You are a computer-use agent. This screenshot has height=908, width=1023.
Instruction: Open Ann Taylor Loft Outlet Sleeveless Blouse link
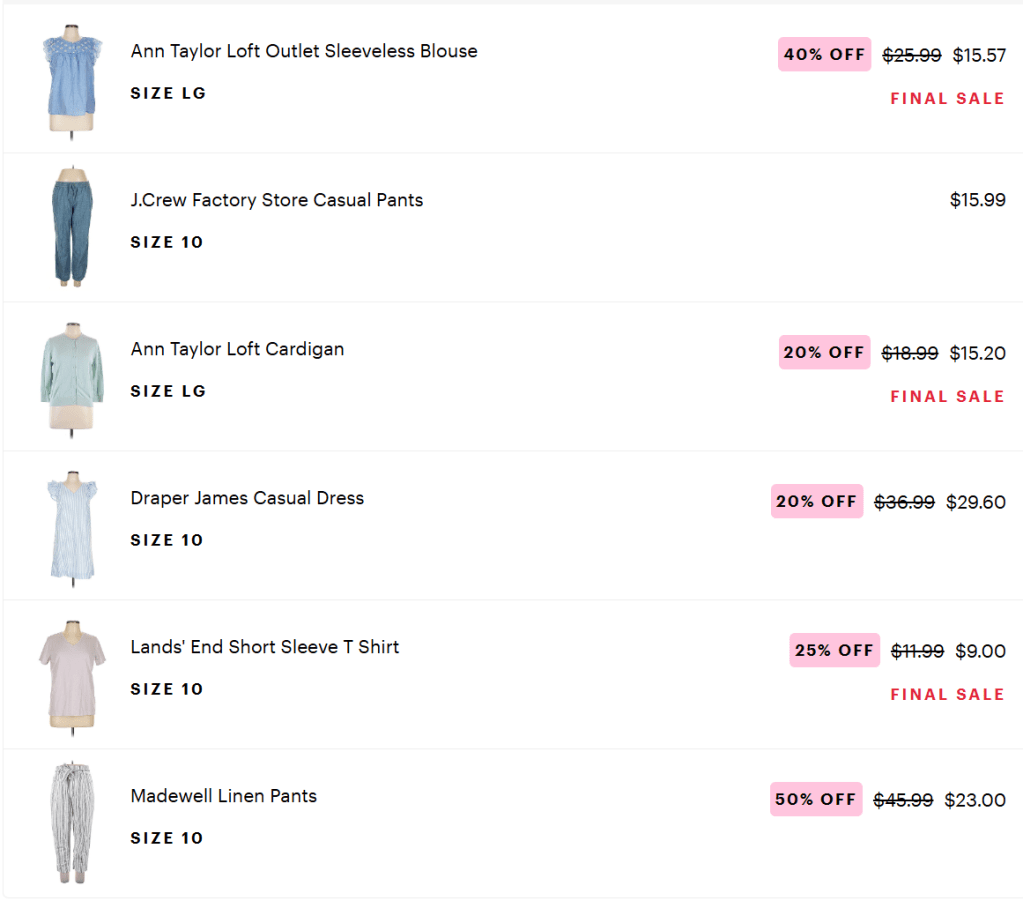[x=304, y=51]
